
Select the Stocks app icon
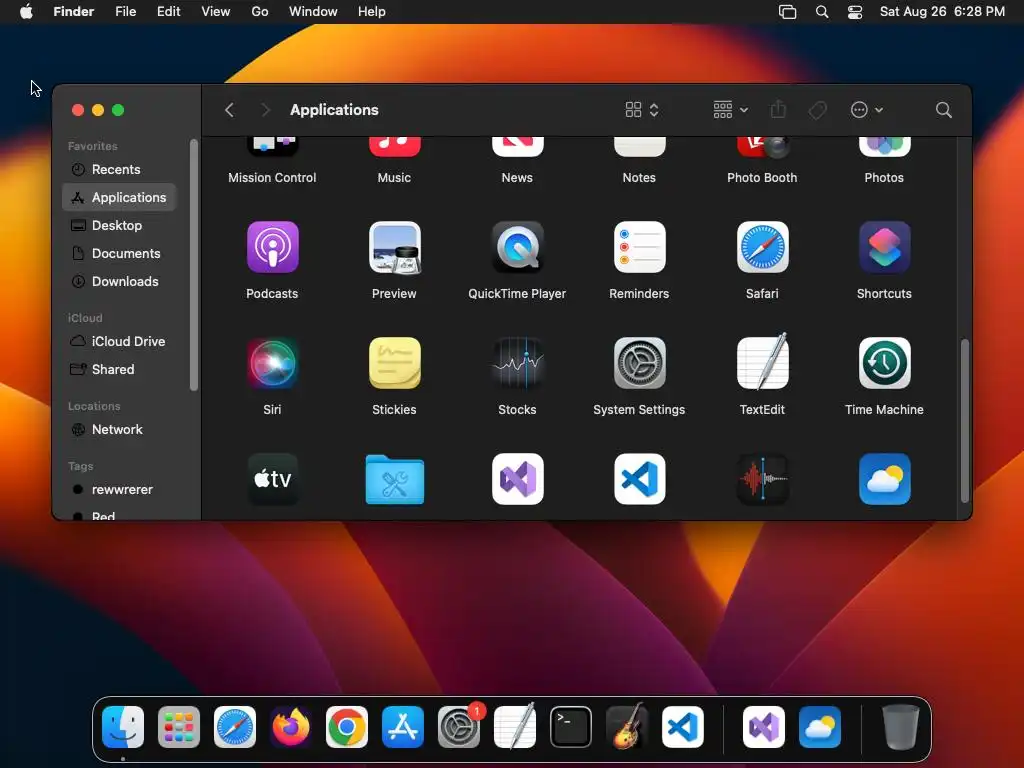click(517, 363)
